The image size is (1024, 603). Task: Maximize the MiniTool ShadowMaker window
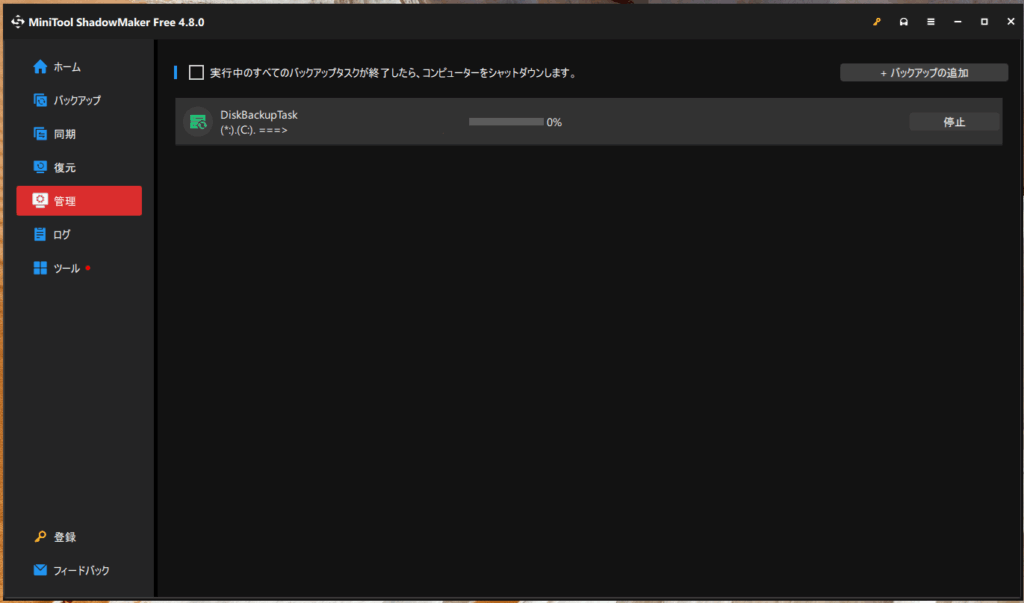point(984,22)
